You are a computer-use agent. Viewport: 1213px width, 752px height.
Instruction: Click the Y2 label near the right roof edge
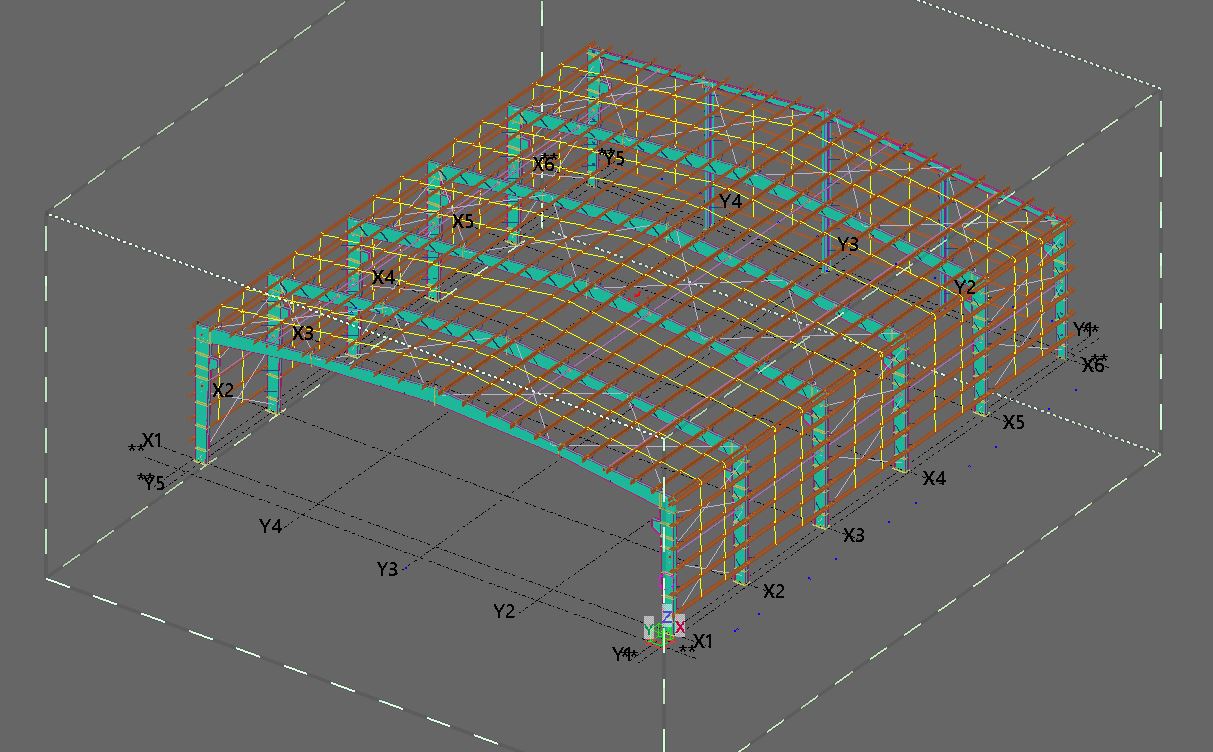pyautogui.click(x=964, y=287)
